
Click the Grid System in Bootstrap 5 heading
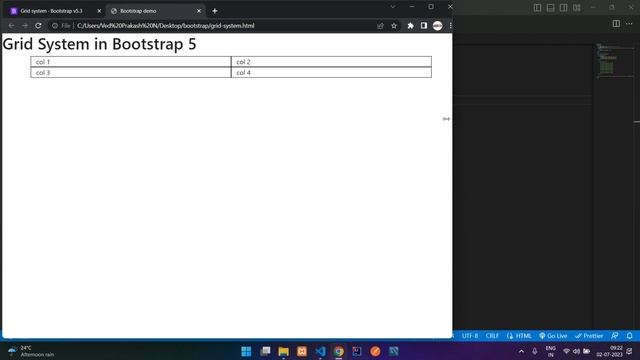click(99, 44)
